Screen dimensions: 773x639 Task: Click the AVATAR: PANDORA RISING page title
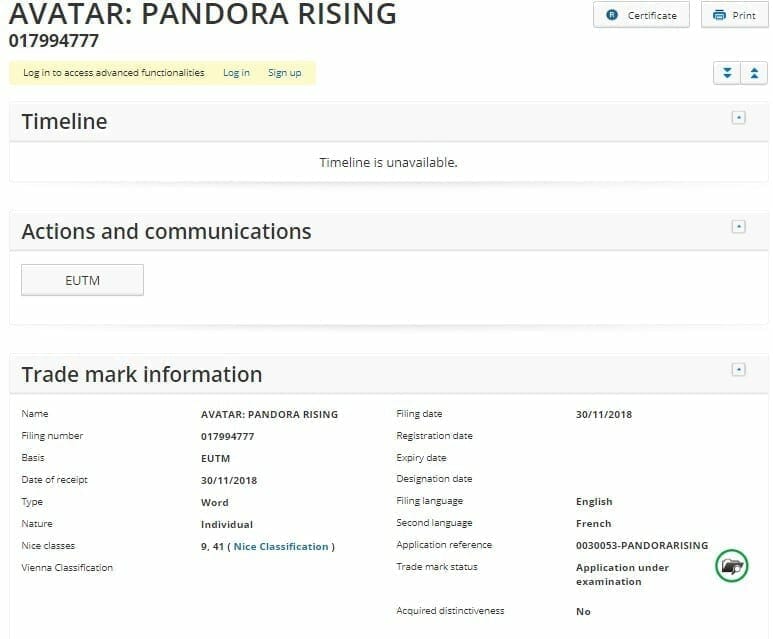coord(202,14)
